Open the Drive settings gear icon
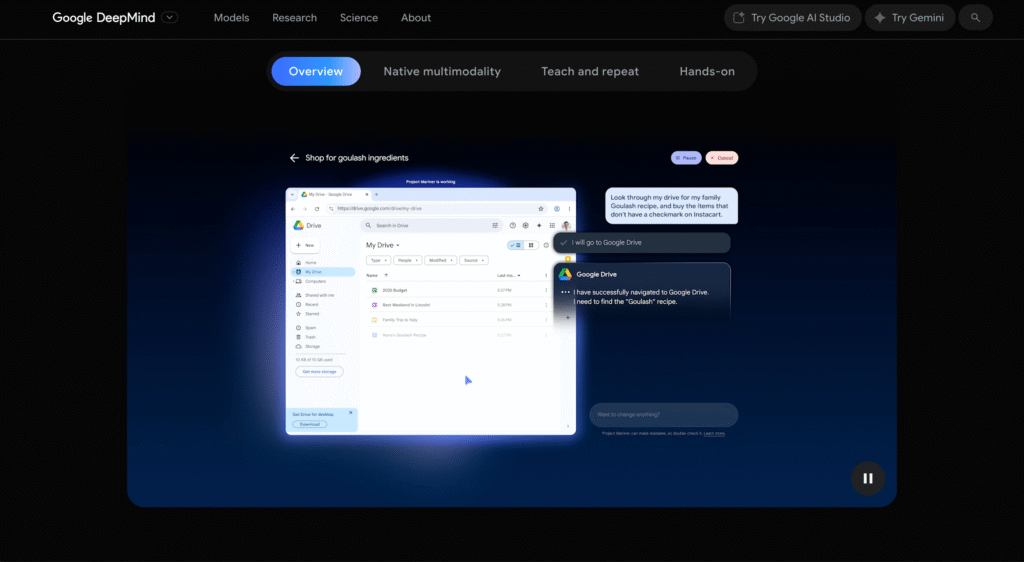The image size is (1024, 562). [x=525, y=225]
